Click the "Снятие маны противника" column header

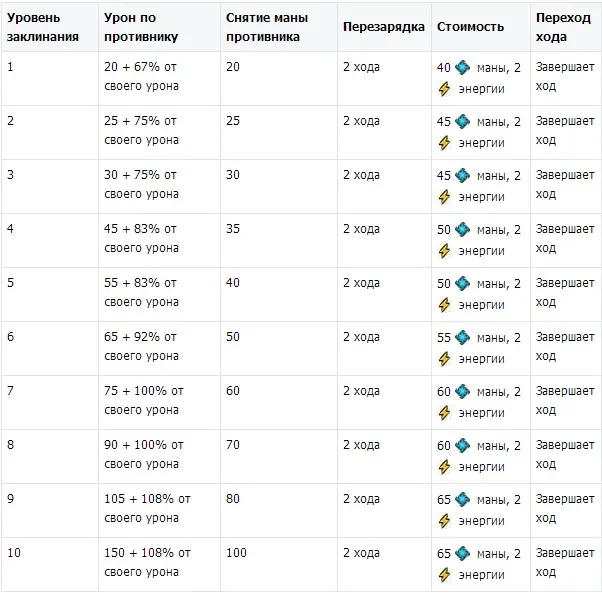(x=267, y=28)
